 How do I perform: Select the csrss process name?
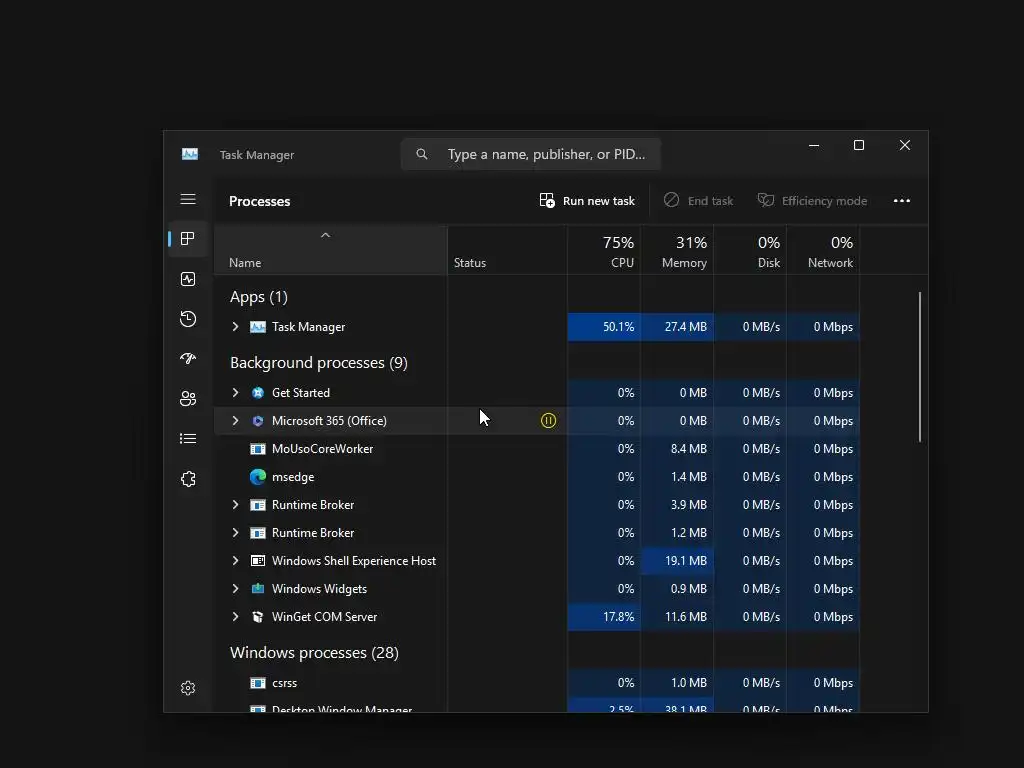(x=285, y=682)
